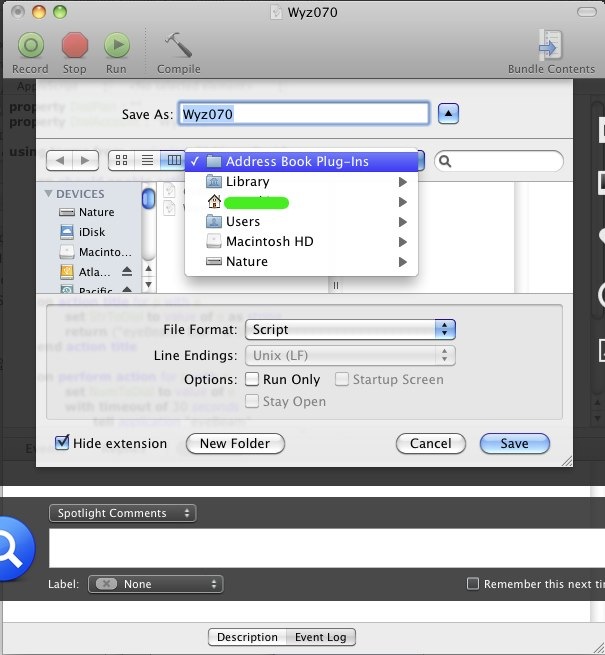The width and height of the screenshot is (605, 655).
Task: Open the Label None dropdown
Action: [x=155, y=584]
